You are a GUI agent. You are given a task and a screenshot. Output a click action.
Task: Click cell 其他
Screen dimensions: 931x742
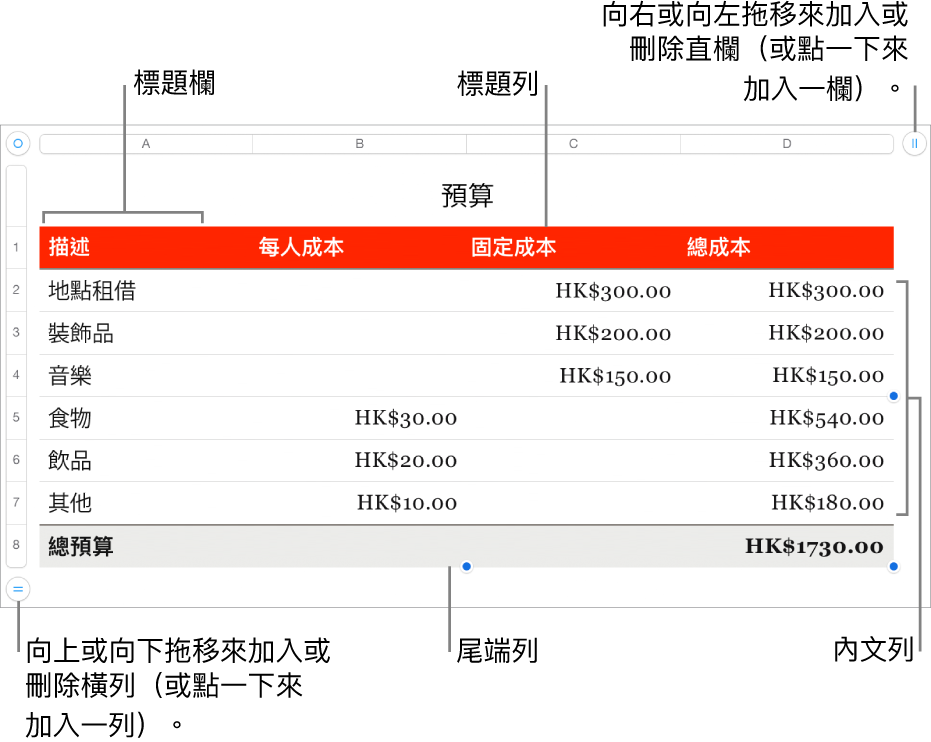coord(146,503)
